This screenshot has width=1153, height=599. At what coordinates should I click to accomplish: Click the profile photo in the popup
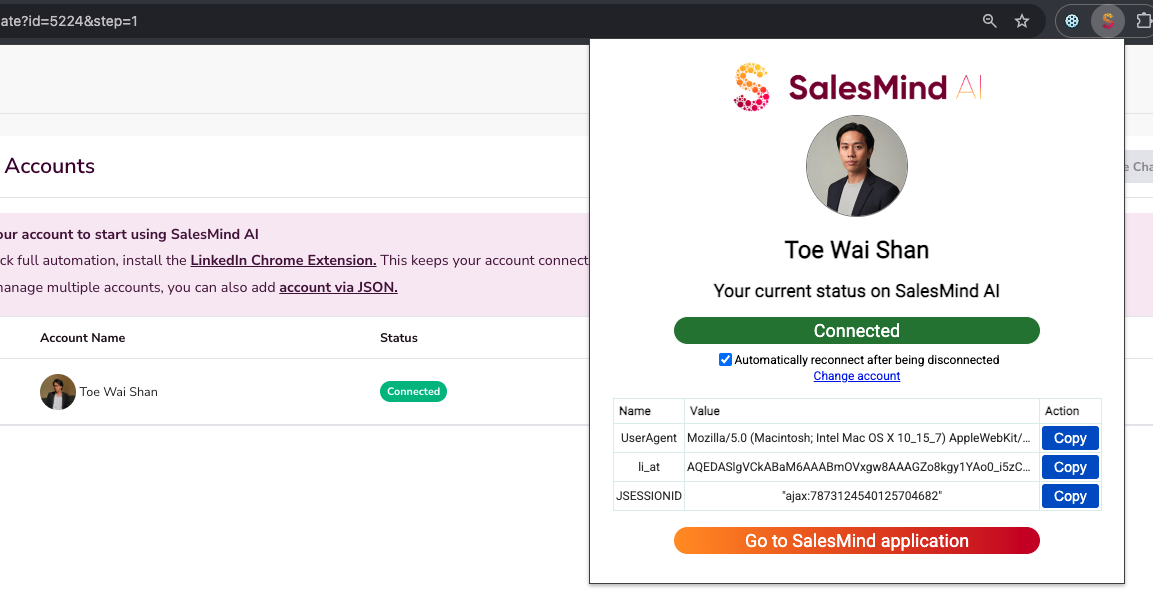click(857, 166)
